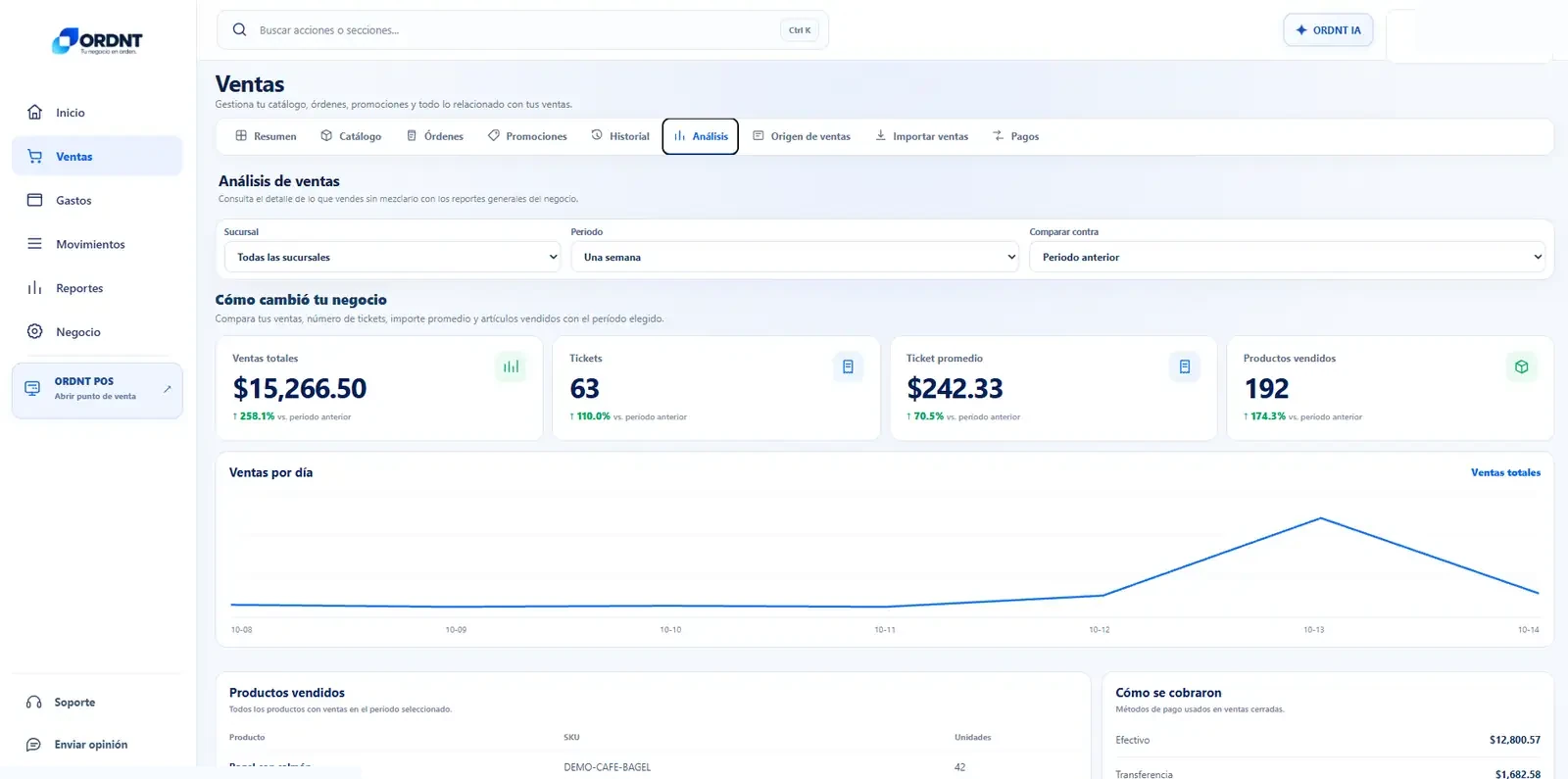The width and height of the screenshot is (1568, 779).
Task: Open the Periodo dropdown set to Una semana
Action: tap(795, 257)
